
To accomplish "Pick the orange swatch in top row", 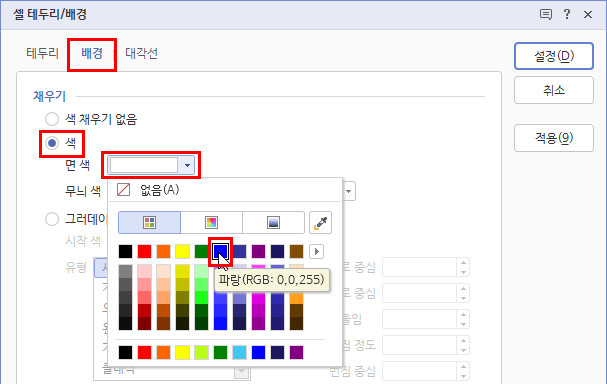I will tap(163, 252).
